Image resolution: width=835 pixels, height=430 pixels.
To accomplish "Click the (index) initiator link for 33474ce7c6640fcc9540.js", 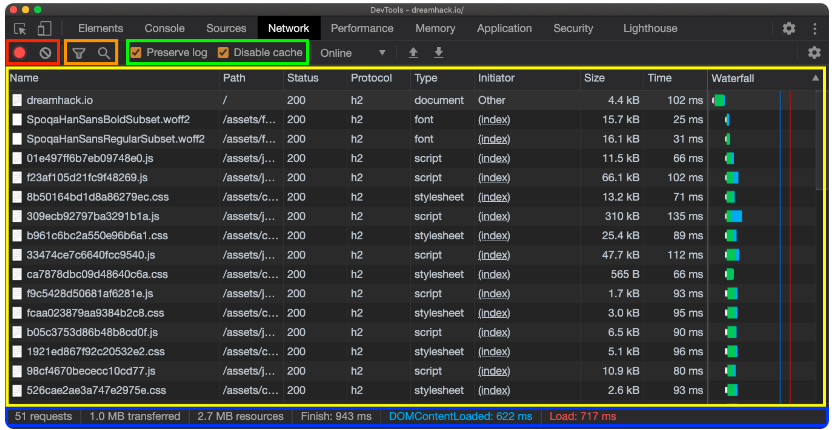I will coord(494,255).
